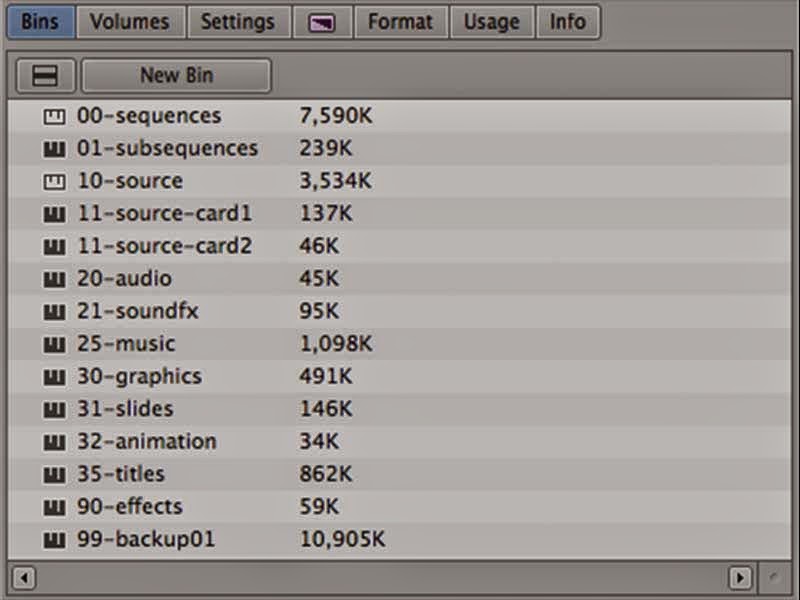
Task: Click the bin icon next to 30-graphics
Action: click(x=54, y=377)
